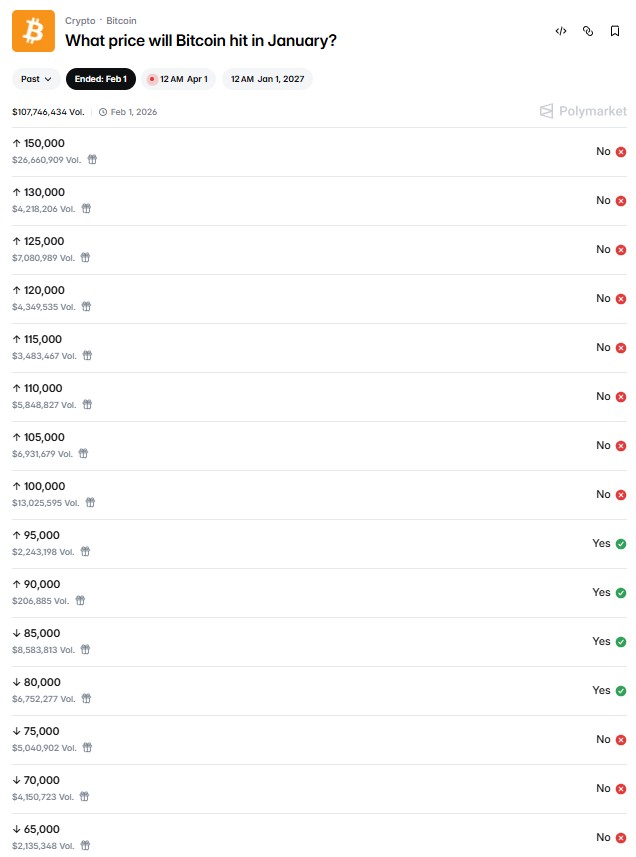
Task: Click gift icon on ↑ 100,000 row
Action: 90,503
